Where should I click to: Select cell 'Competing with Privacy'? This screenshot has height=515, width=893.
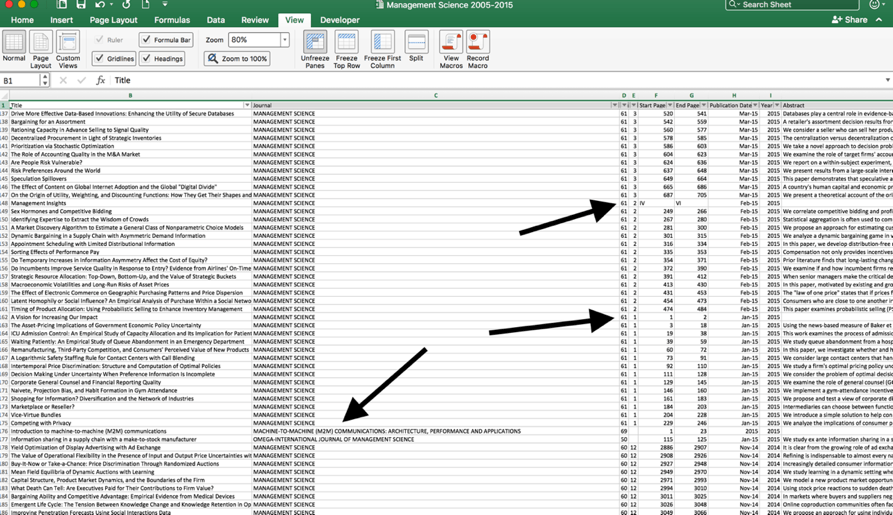click(x=130, y=423)
